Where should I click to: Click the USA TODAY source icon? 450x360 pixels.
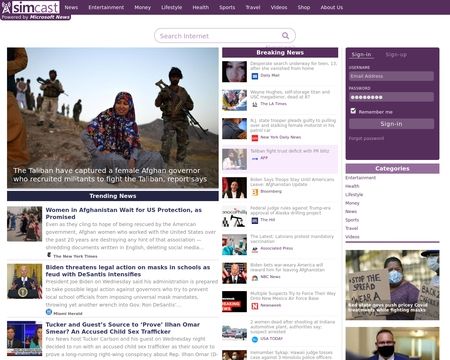[x=255, y=339]
